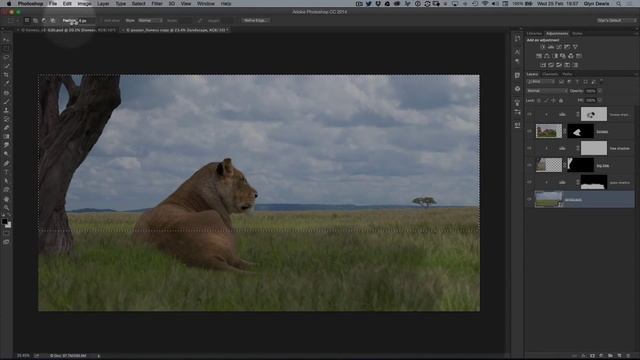Select the Move tool

tap(6, 40)
